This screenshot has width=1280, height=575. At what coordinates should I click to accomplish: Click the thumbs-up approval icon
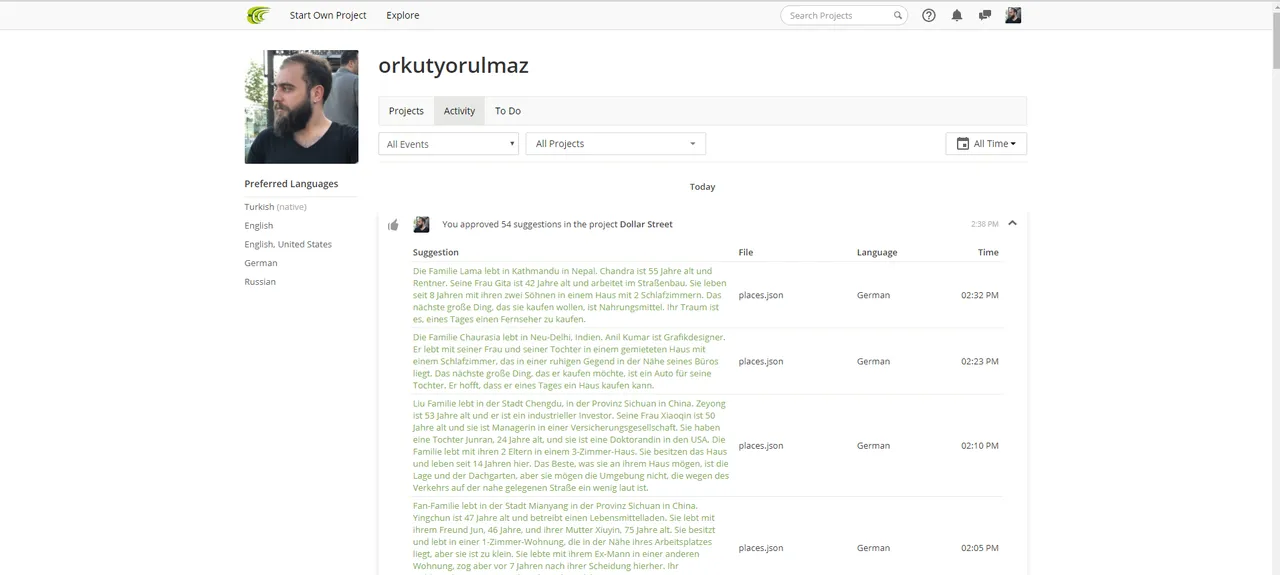coord(393,225)
